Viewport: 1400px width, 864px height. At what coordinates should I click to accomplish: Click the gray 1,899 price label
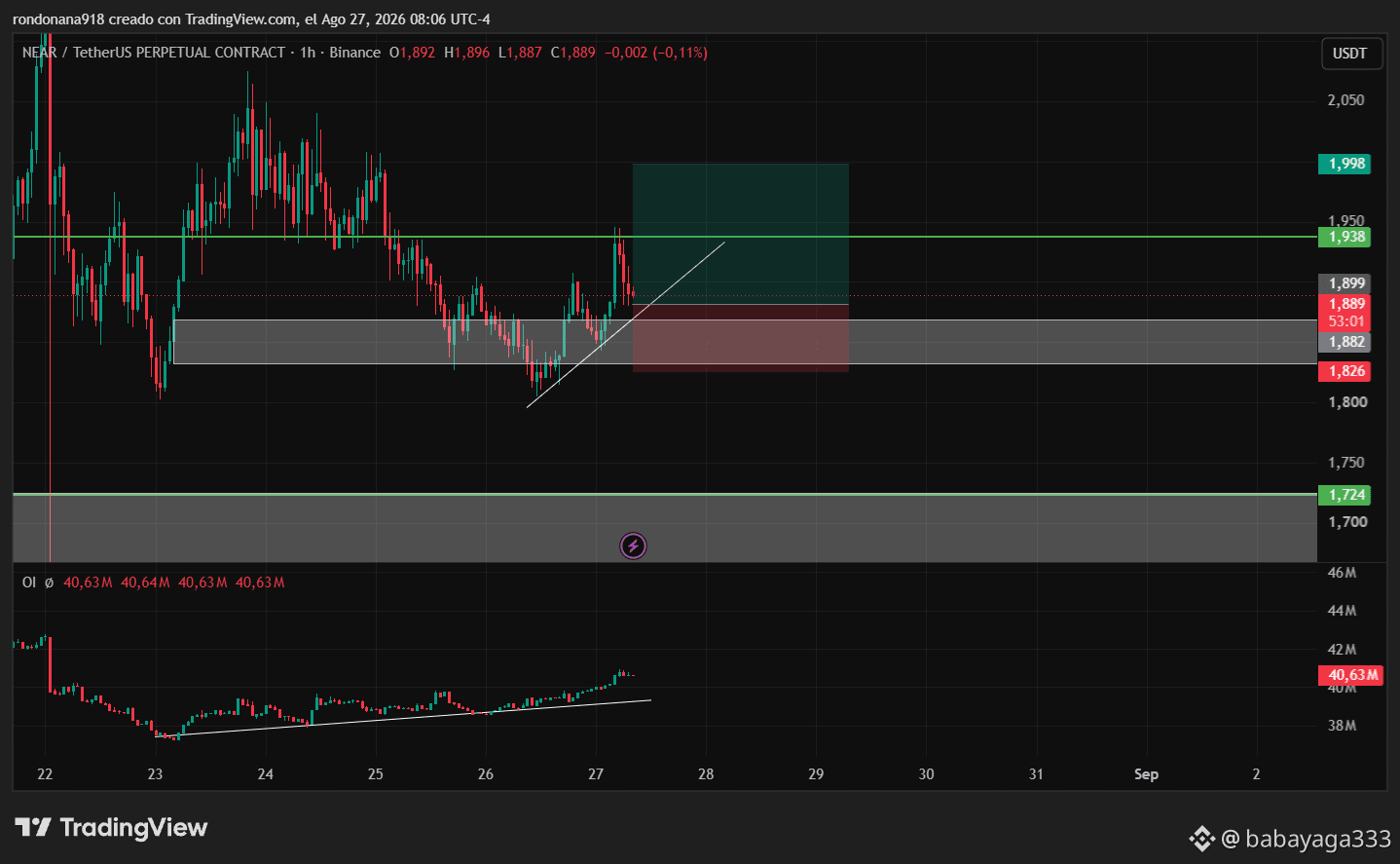1345,283
